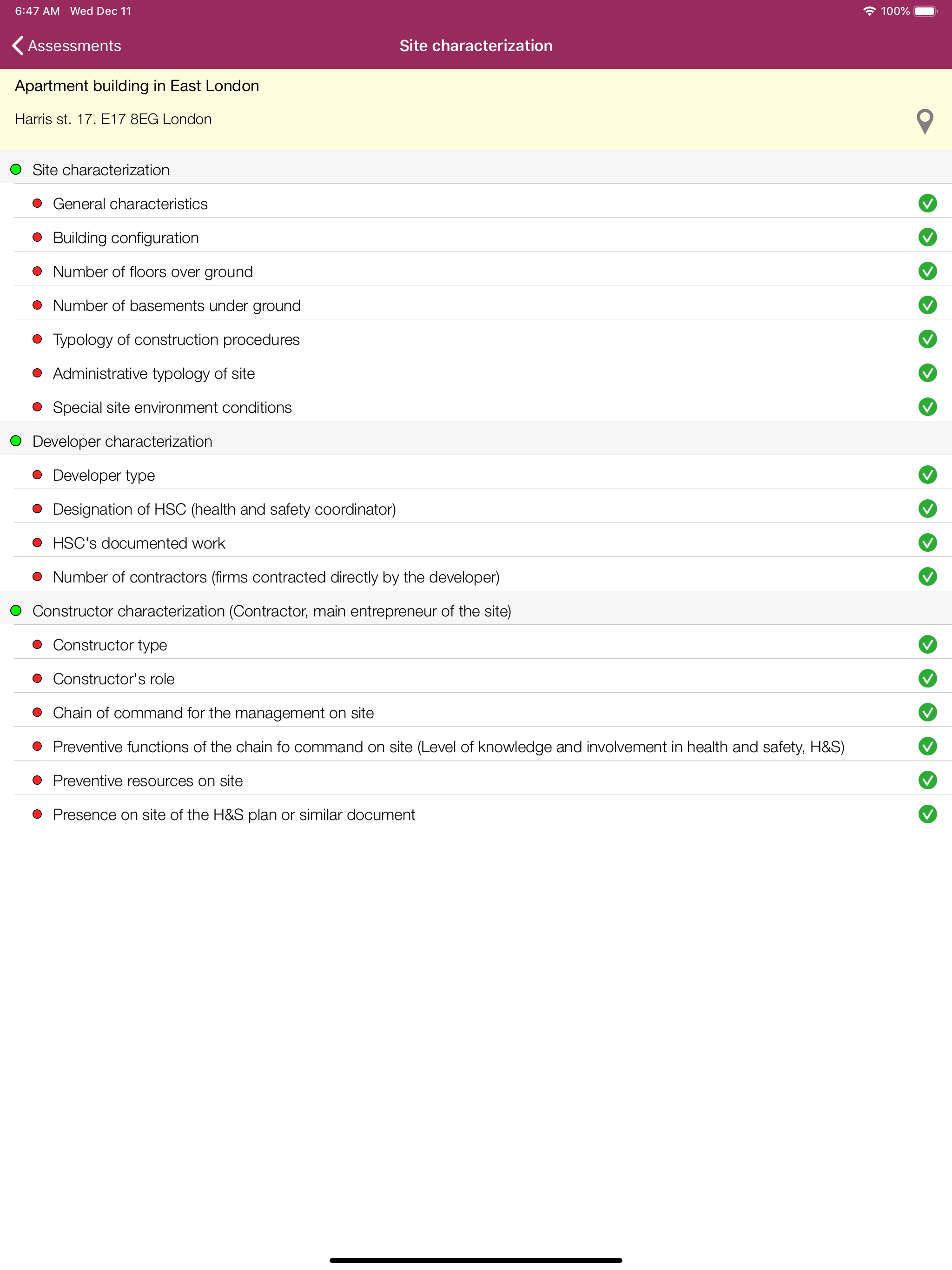Tap red dot next to Constructor type
The height and width of the screenshot is (1270, 952).
coord(37,644)
